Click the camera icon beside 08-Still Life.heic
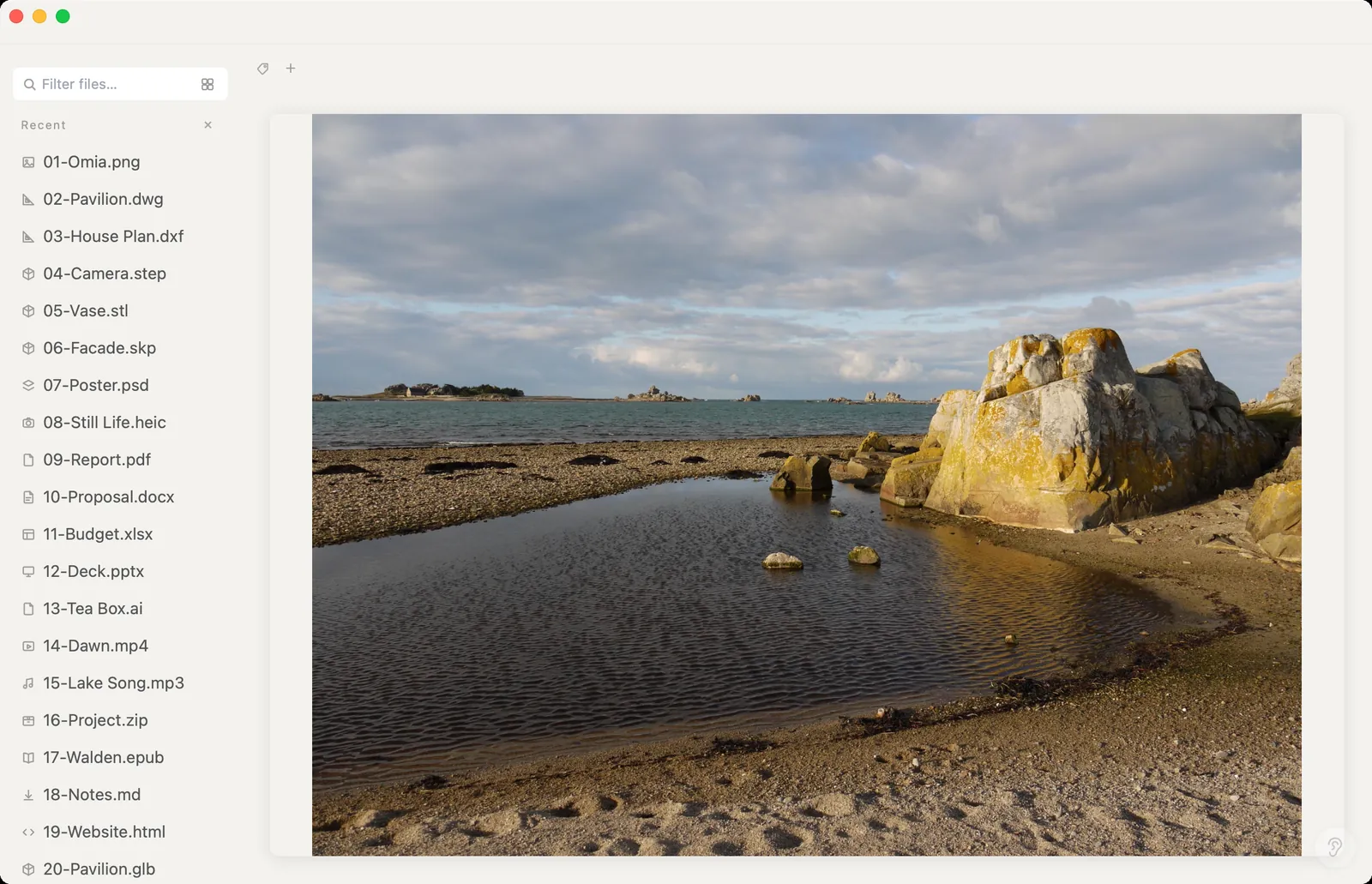The image size is (1372, 884). pyautogui.click(x=28, y=423)
